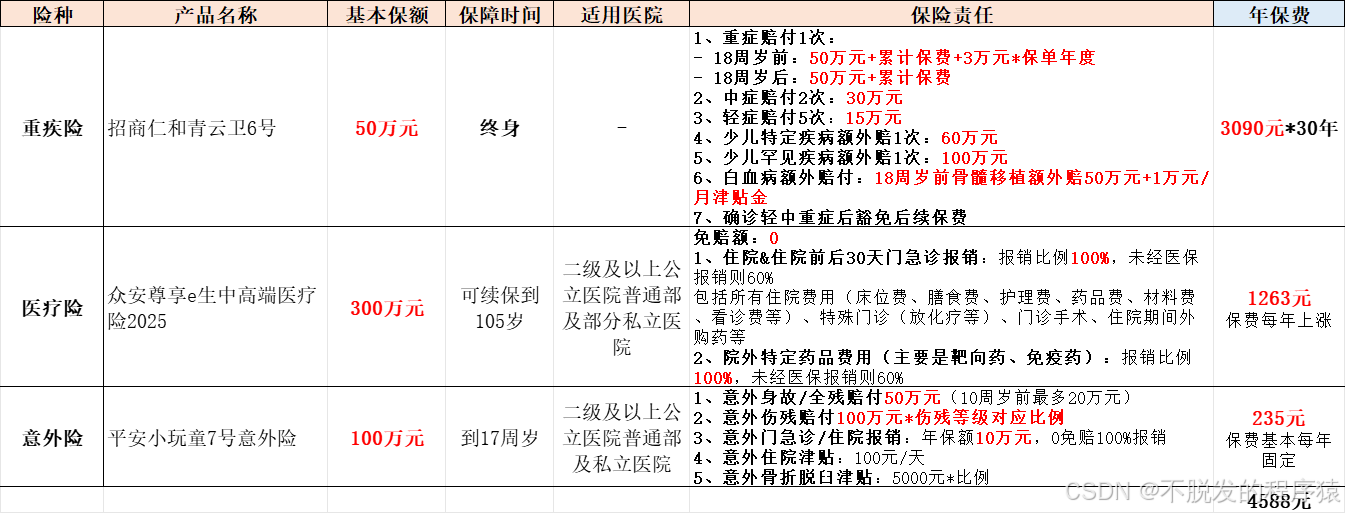This screenshot has width=1345, height=513.
Task: Click the 终身 coverage period cell
Action: pos(499,128)
